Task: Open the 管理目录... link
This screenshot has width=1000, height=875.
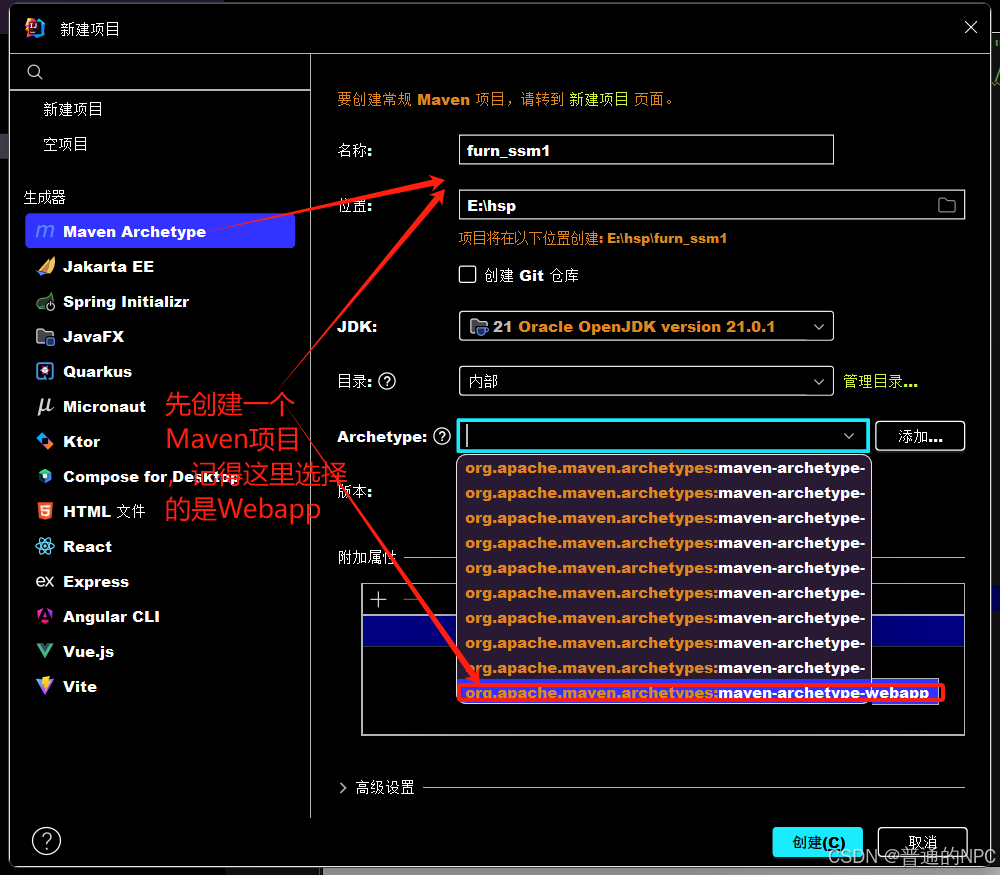Action: click(880, 381)
